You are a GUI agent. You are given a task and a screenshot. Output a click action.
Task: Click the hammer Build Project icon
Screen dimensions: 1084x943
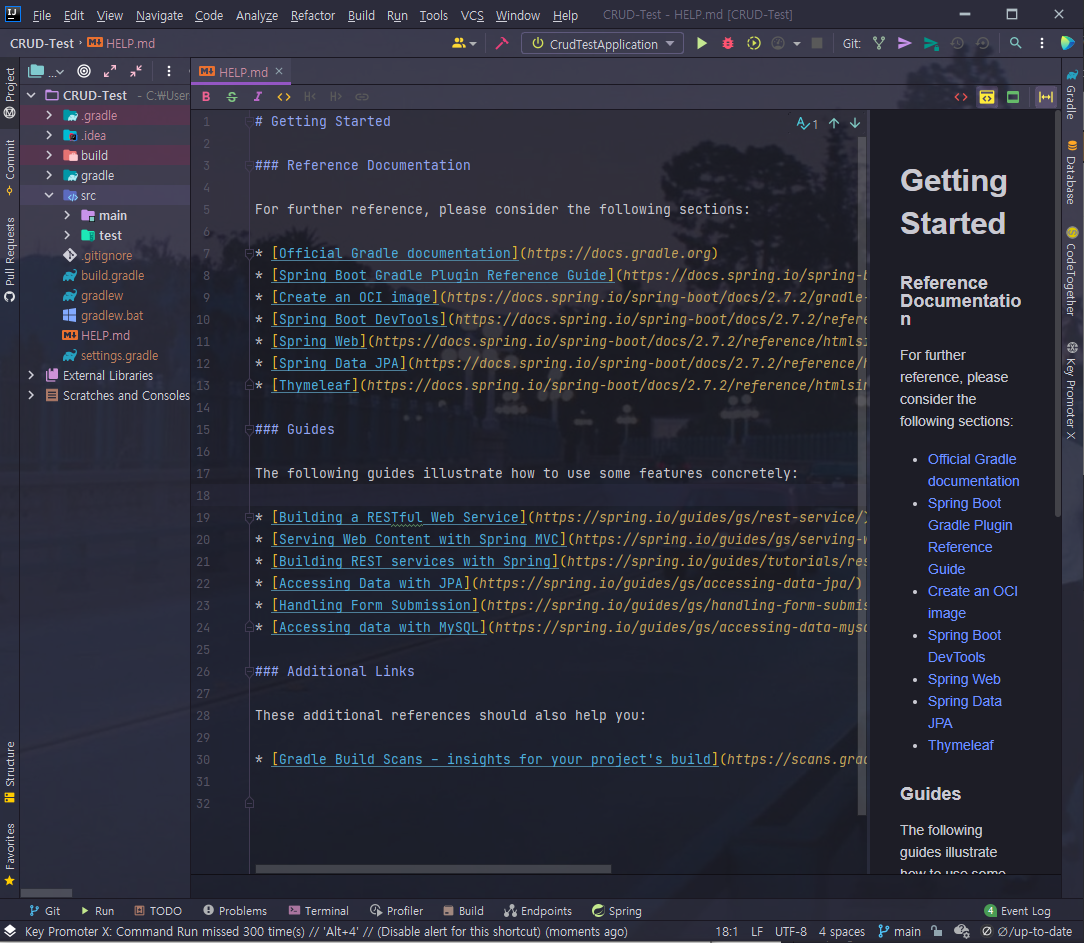tap(502, 44)
